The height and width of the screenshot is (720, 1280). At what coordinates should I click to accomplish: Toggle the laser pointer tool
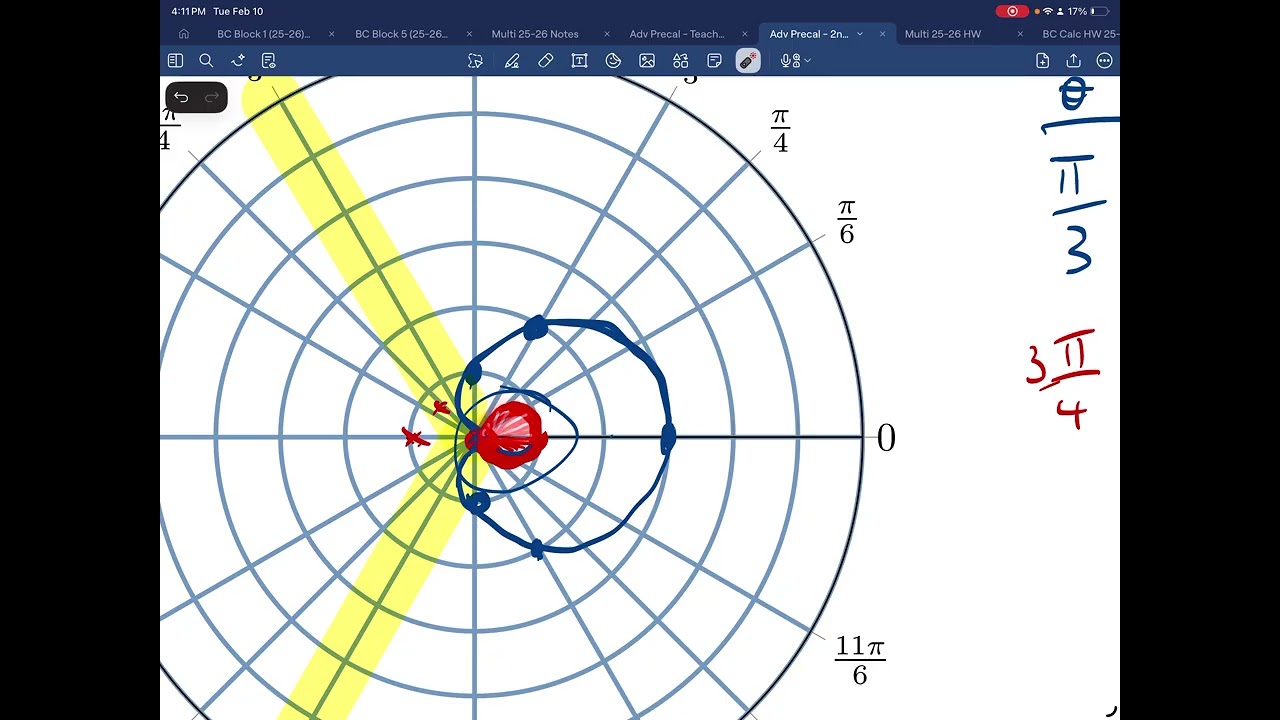point(748,61)
